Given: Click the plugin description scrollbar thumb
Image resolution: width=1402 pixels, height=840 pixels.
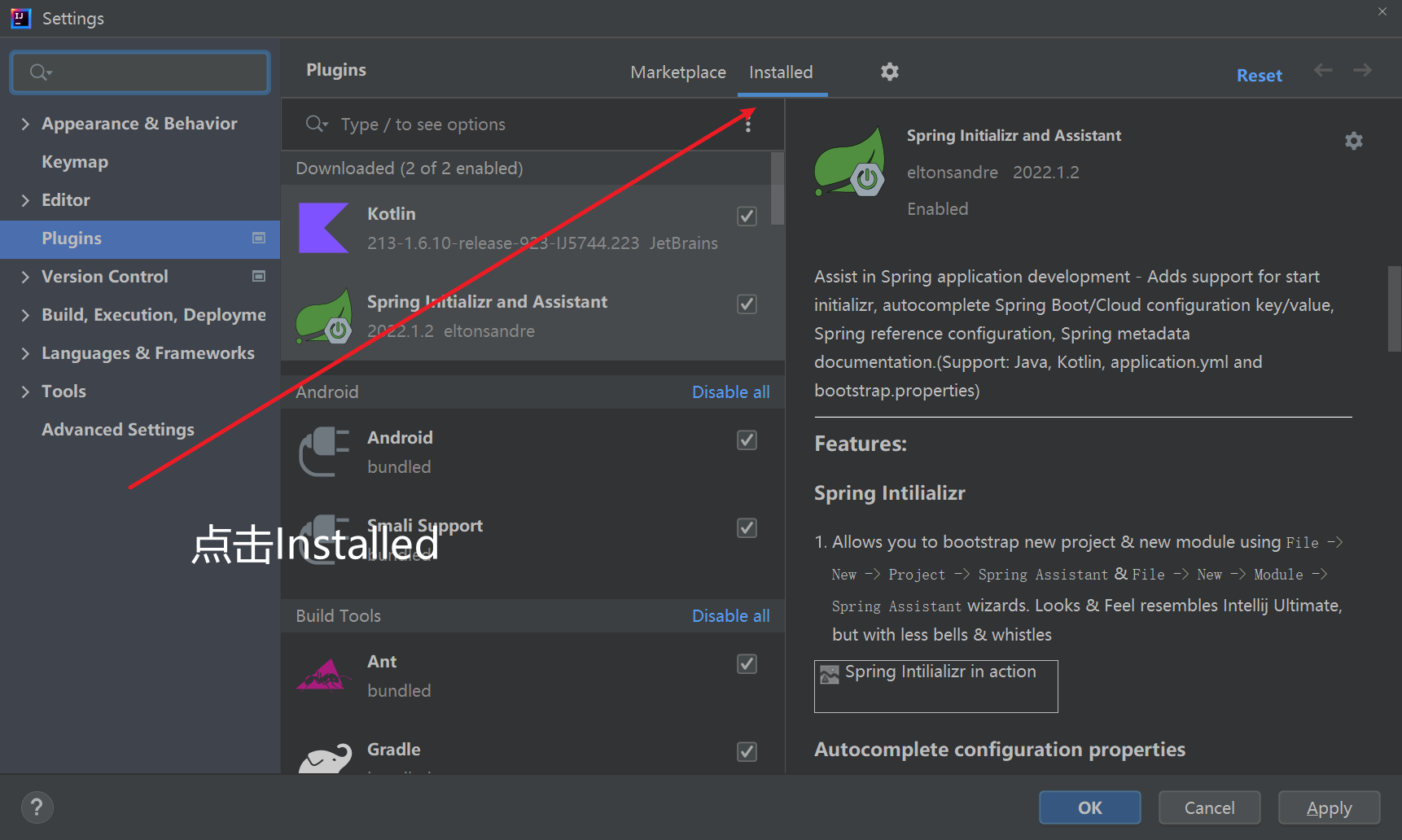Looking at the screenshot, I should pos(1395,308).
